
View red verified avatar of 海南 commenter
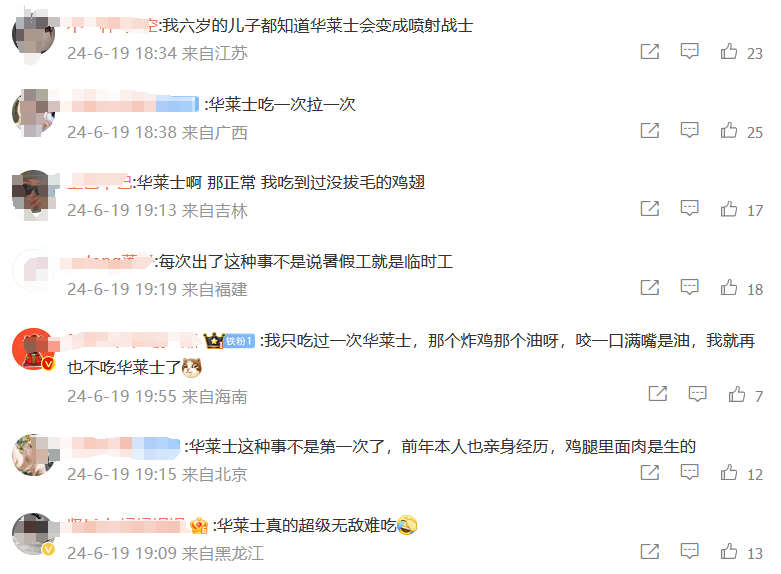point(33,349)
